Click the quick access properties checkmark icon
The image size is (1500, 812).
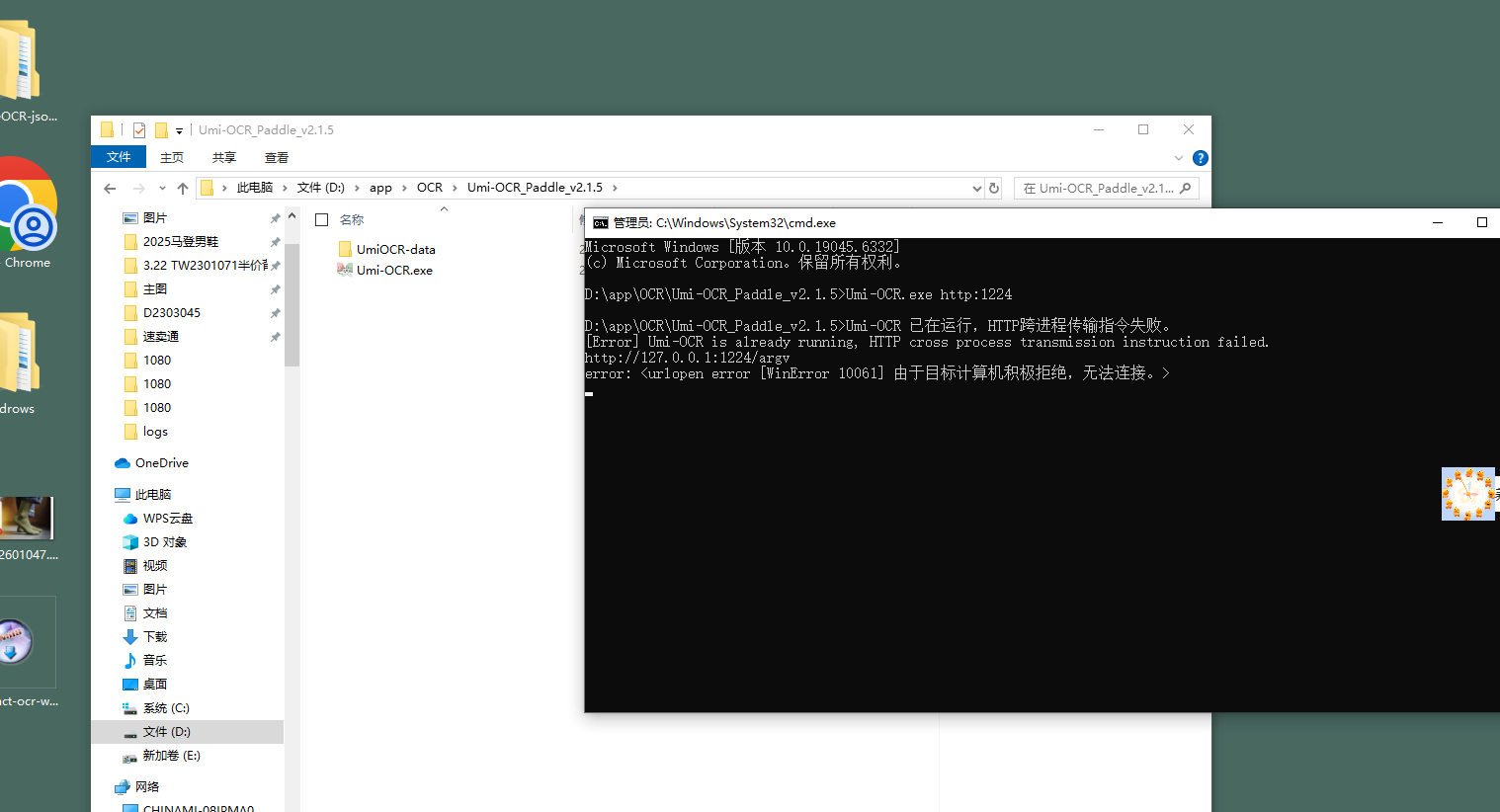[139, 130]
